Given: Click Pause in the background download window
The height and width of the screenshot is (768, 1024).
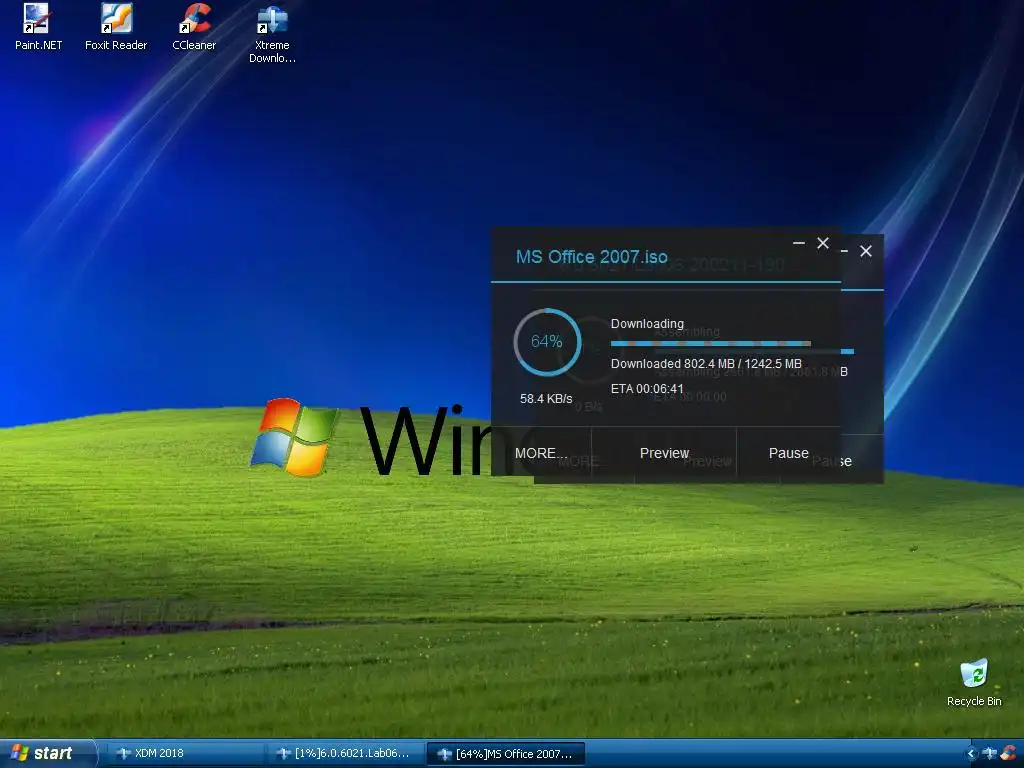Looking at the screenshot, I should (x=845, y=461).
